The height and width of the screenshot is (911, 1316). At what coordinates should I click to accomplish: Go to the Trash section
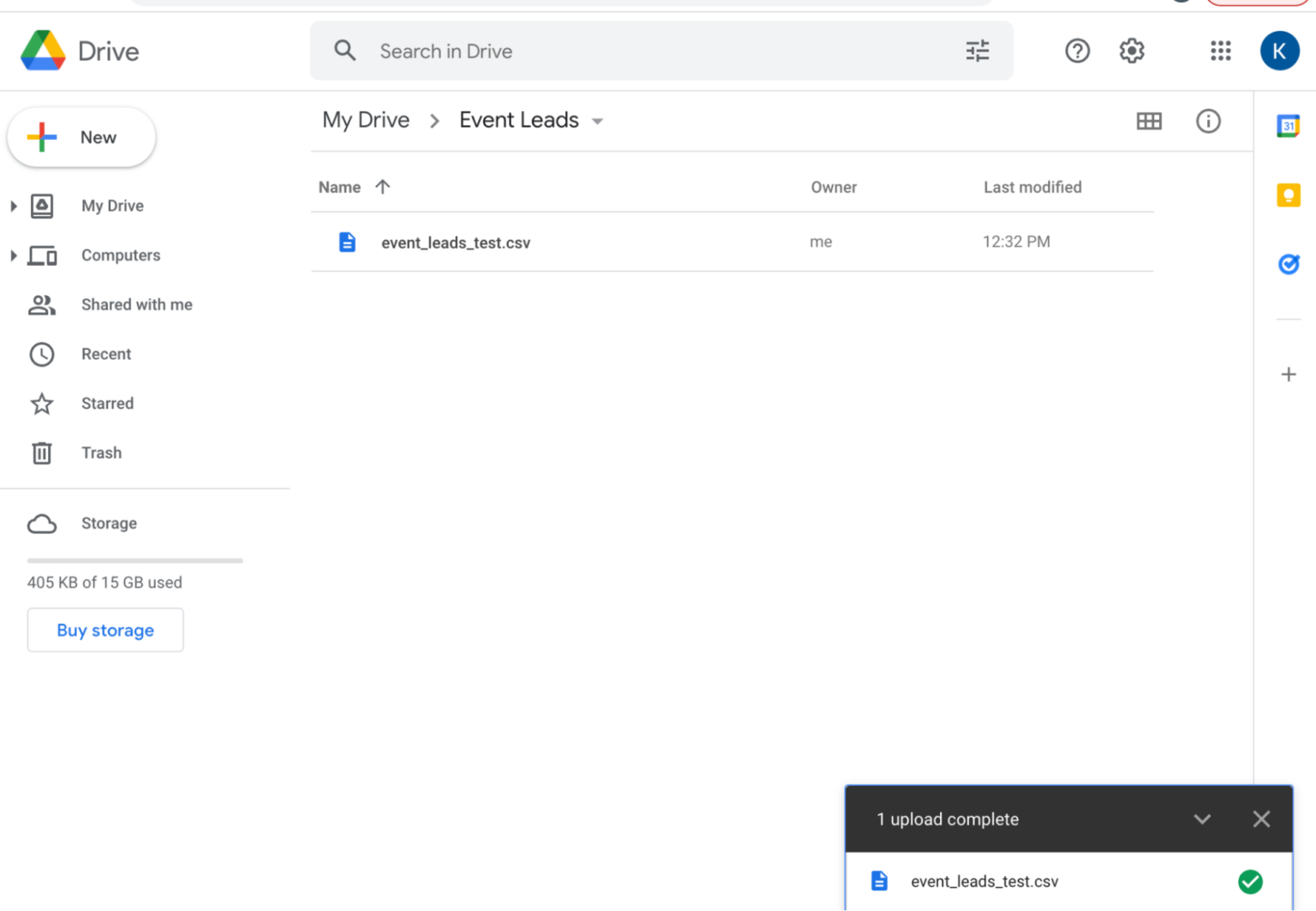tap(101, 453)
